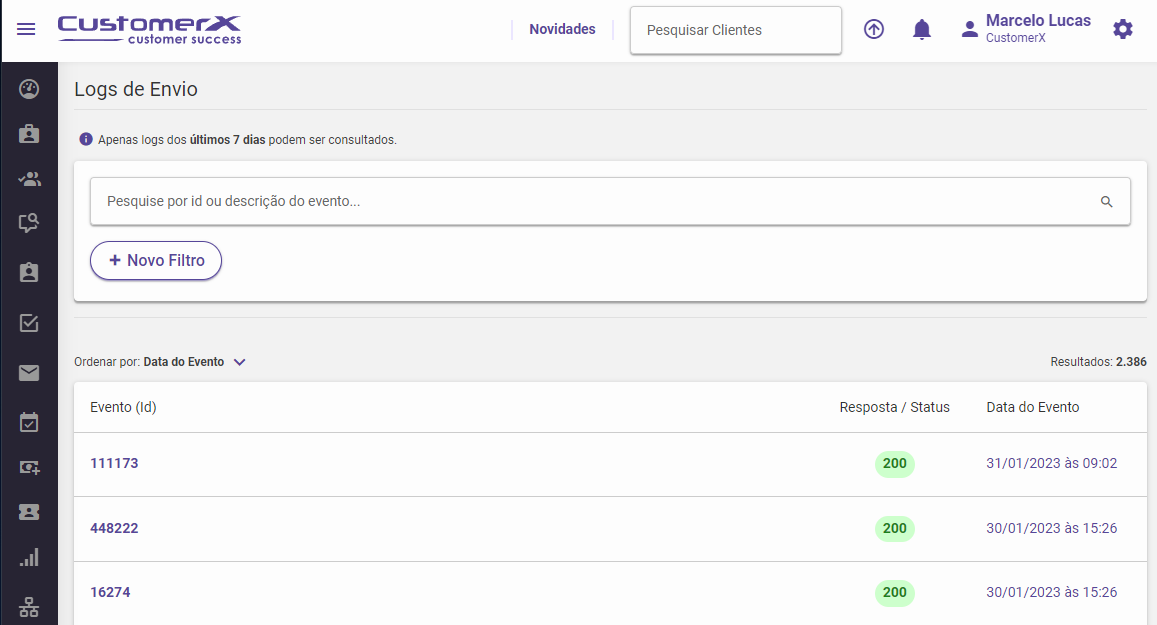Image resolution: width=1157 pixels, height=625 pixels.
Task: Click the Resultados: 2.386 count
Action: [1098, 362]
